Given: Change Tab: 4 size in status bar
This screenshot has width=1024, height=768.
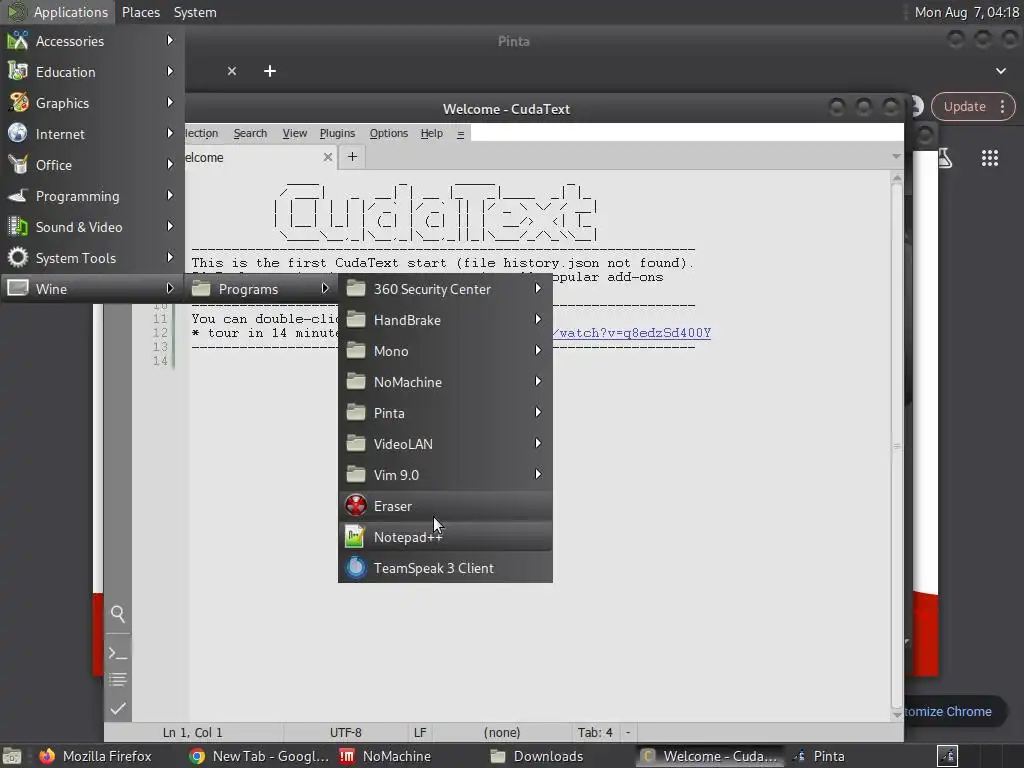Looking at the screenshot, I should (x=595, y=733).
